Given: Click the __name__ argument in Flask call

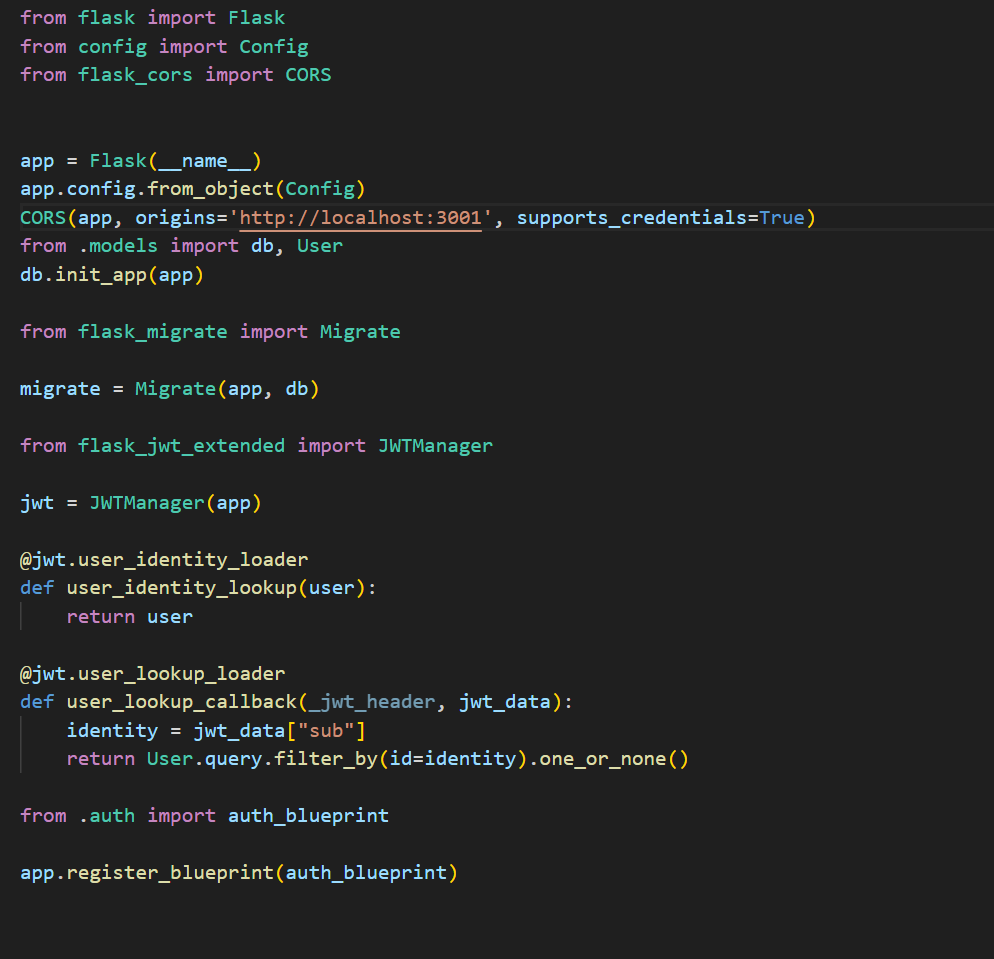Looking at the screenshot, I should (x=204, y=161).
